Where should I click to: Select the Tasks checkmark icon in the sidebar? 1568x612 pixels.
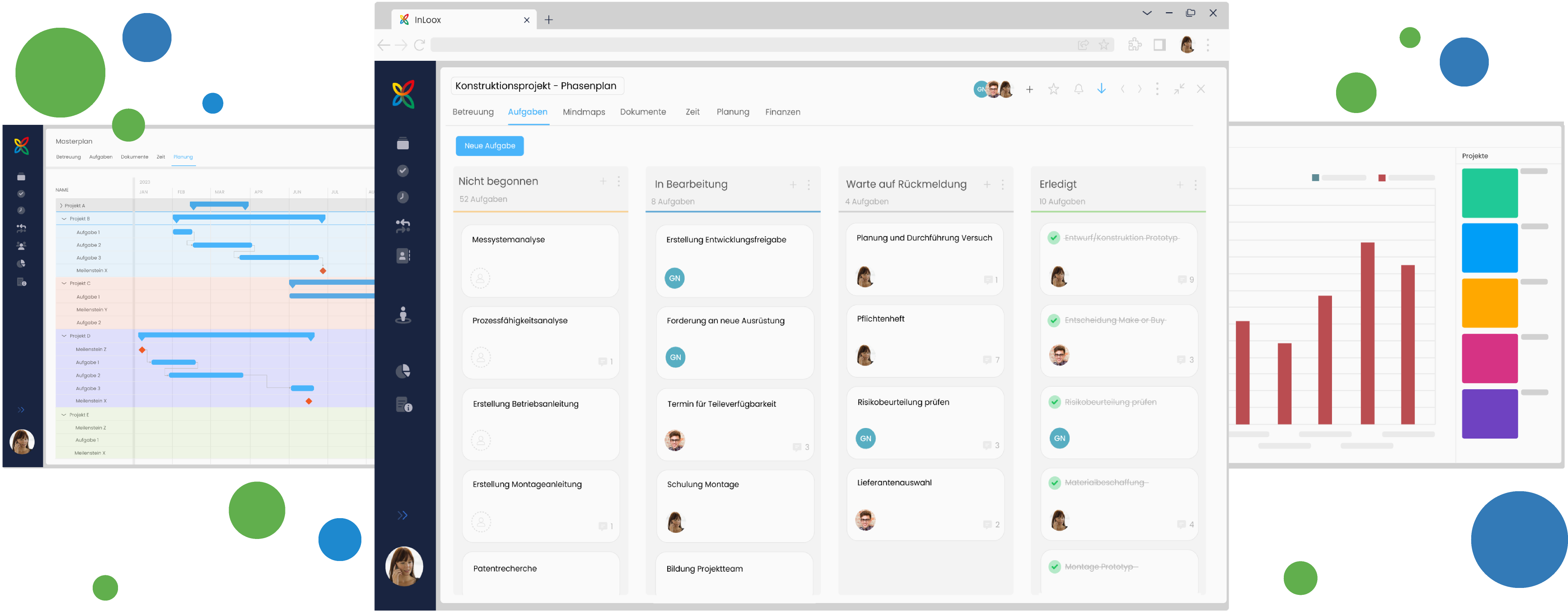[403, 170]
